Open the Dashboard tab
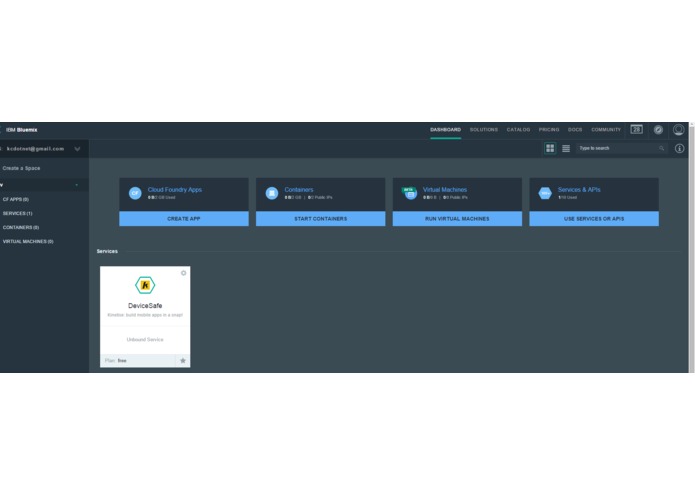Image resolution: width=695 pixels, height=494 pixels. coord(445,130)
